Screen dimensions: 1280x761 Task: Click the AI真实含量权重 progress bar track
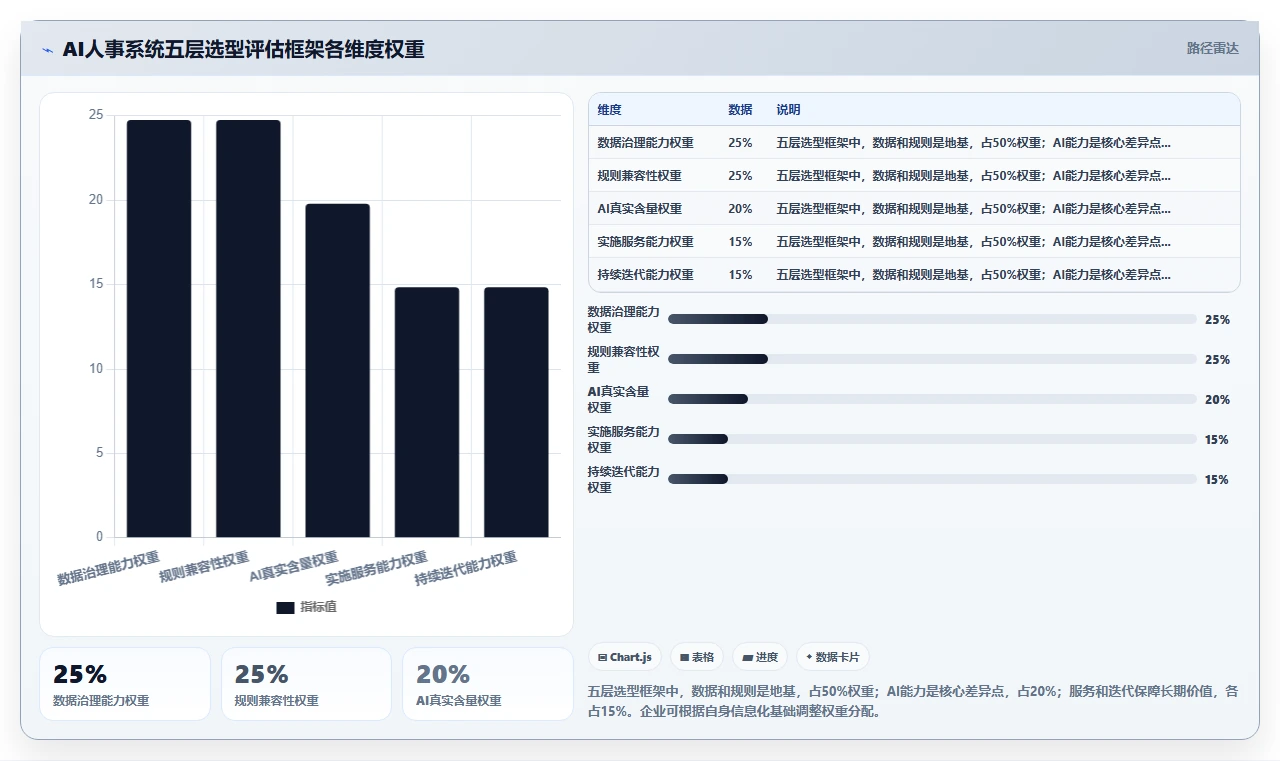click(932, 399)
